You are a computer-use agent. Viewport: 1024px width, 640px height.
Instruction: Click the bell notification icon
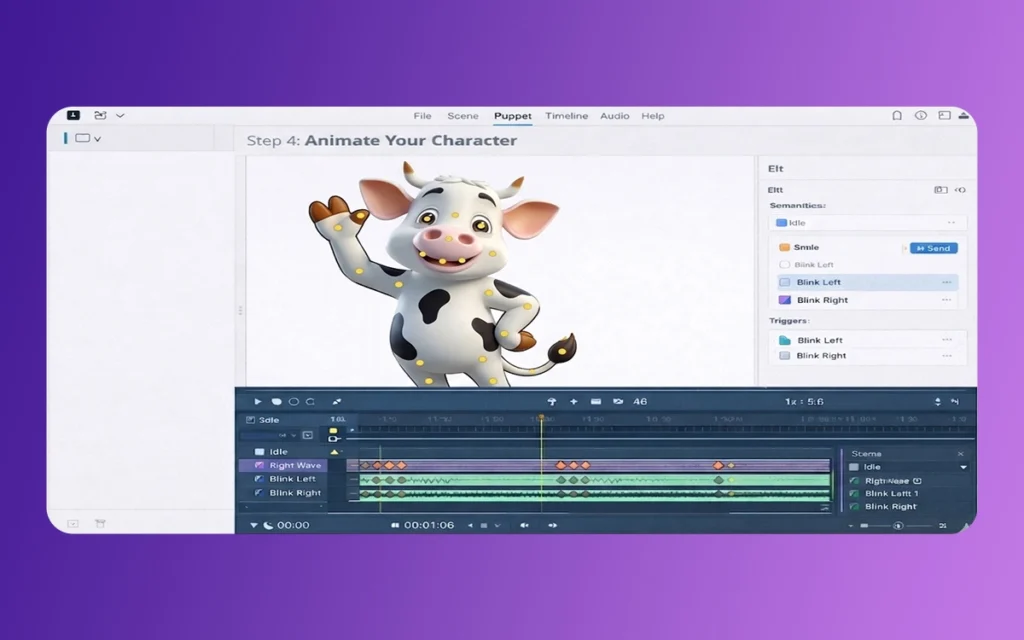click(x=897, y=116)
